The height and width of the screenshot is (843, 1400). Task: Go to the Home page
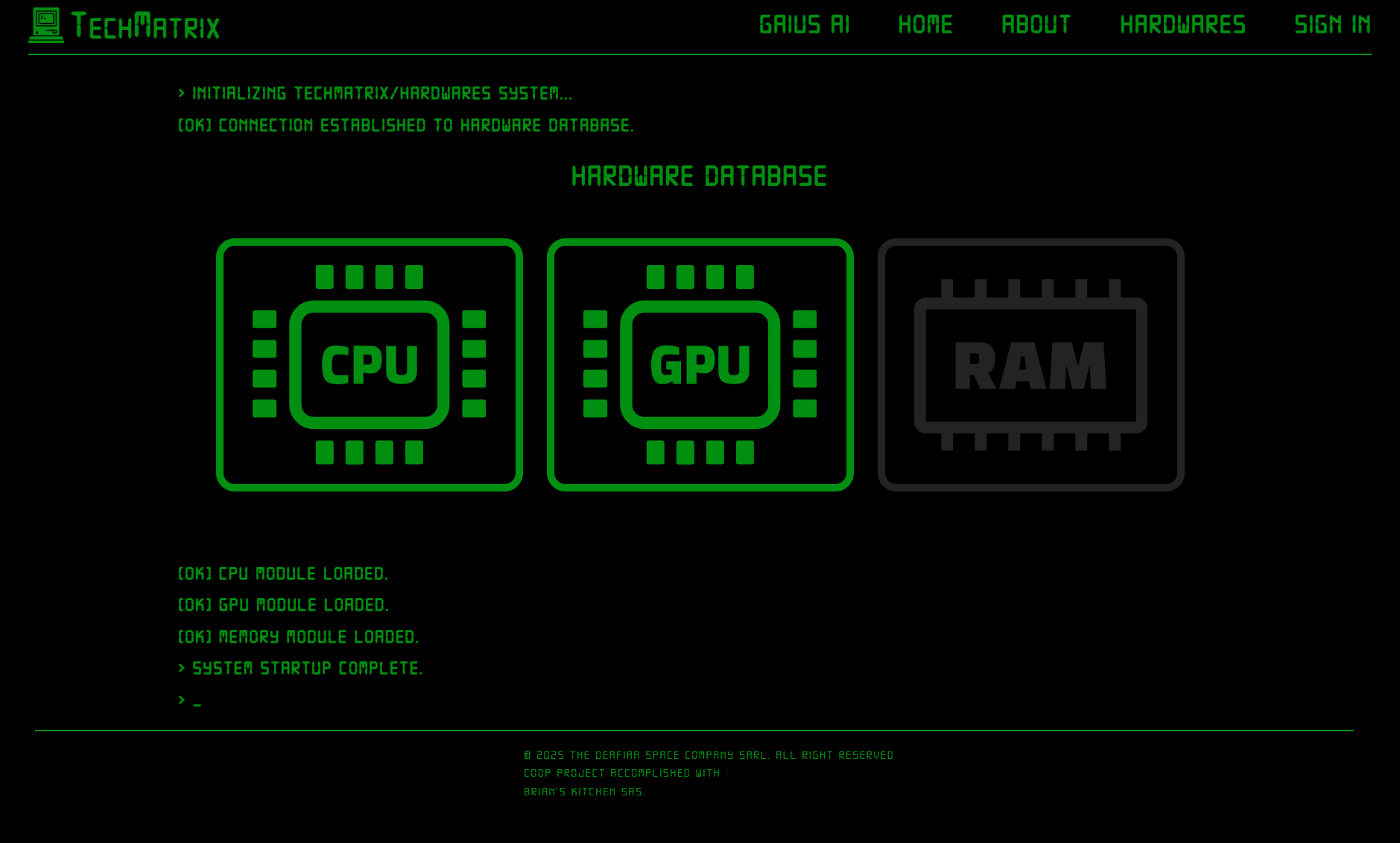925,25
